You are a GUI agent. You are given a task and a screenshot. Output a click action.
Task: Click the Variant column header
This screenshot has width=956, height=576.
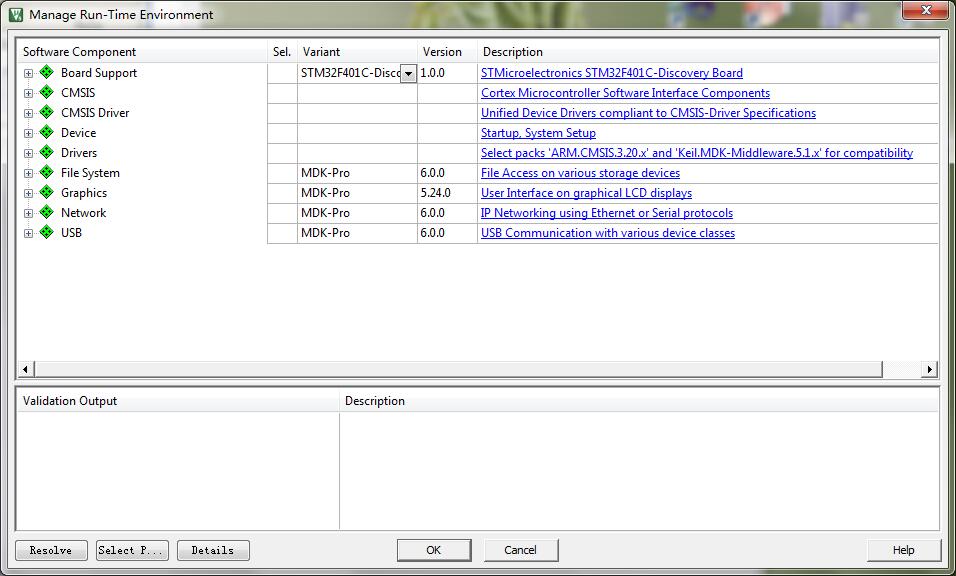pos(357,52)
